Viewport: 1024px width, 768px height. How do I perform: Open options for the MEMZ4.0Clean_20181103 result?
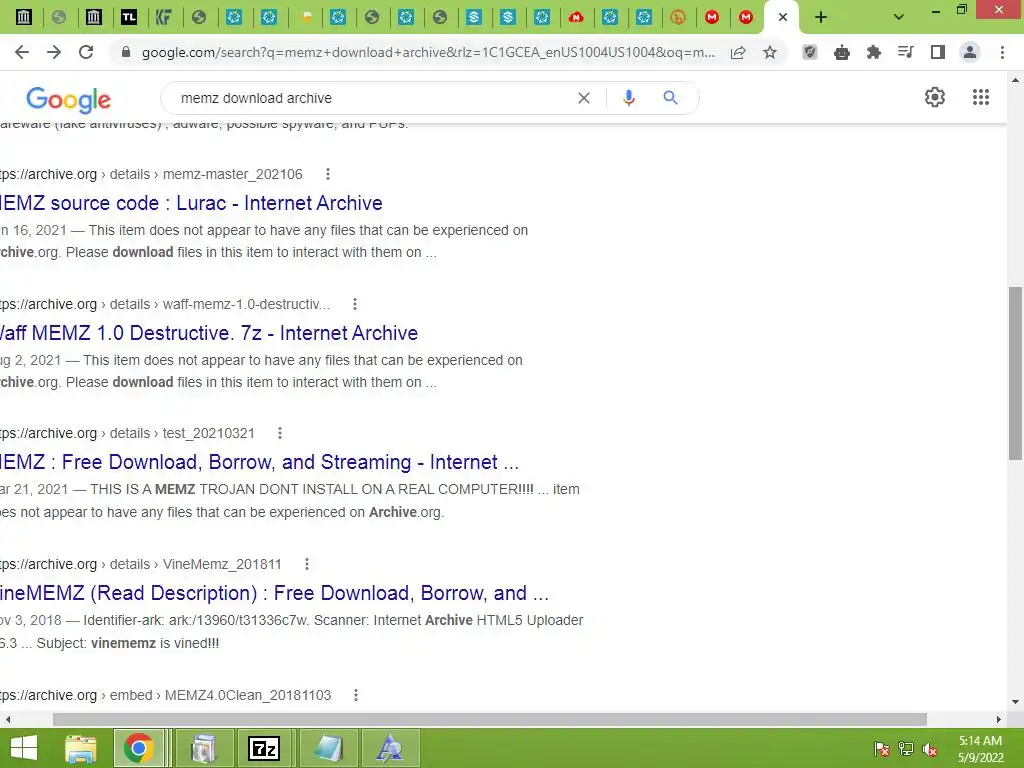coord(356,696)
